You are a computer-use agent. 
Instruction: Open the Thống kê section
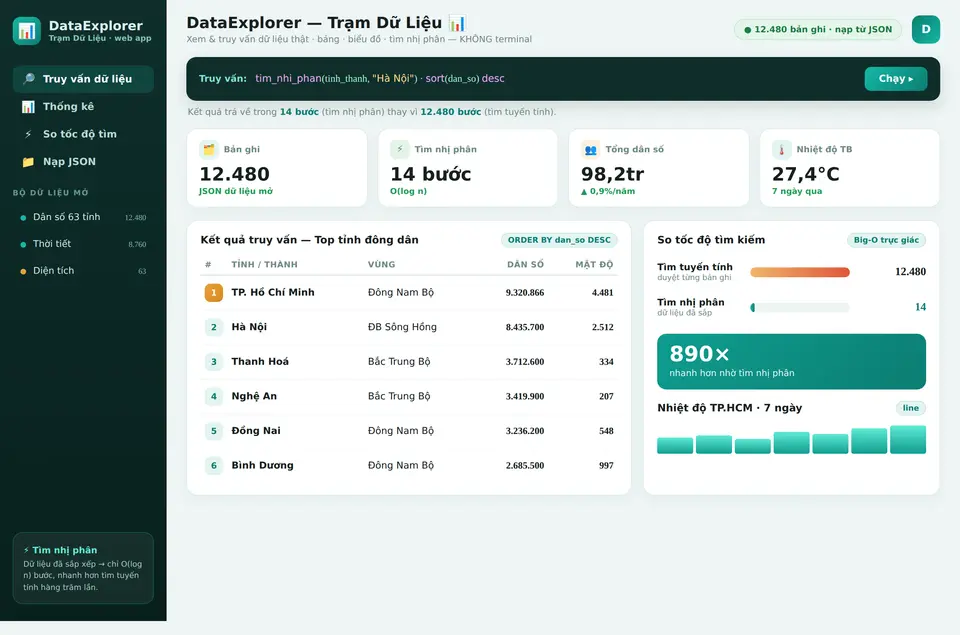(83, 107)
